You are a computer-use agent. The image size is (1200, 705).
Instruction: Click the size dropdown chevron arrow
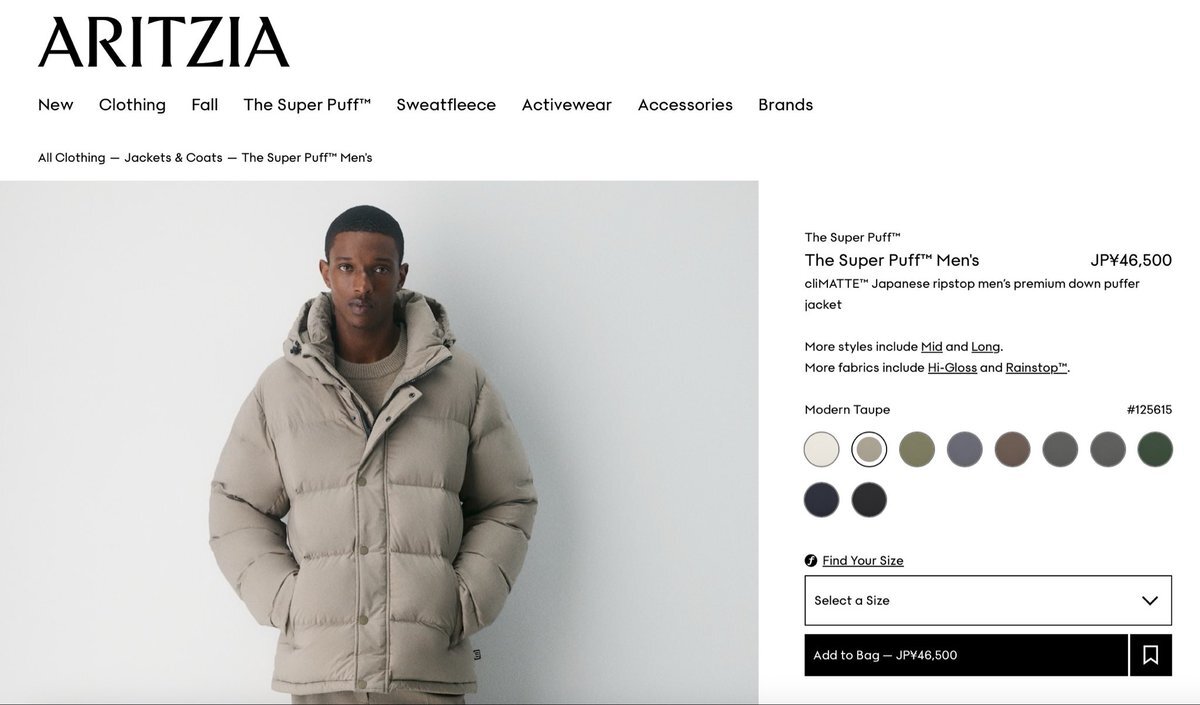1150,601
